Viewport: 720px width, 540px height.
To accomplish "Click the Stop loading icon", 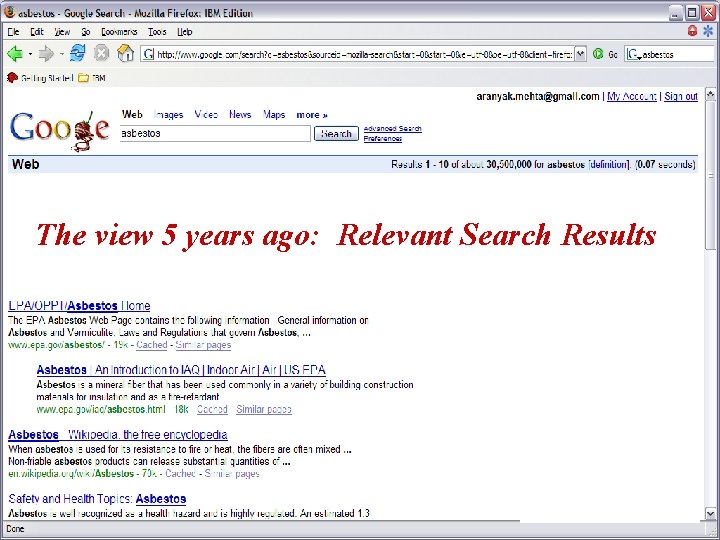I will coord(101,54).
